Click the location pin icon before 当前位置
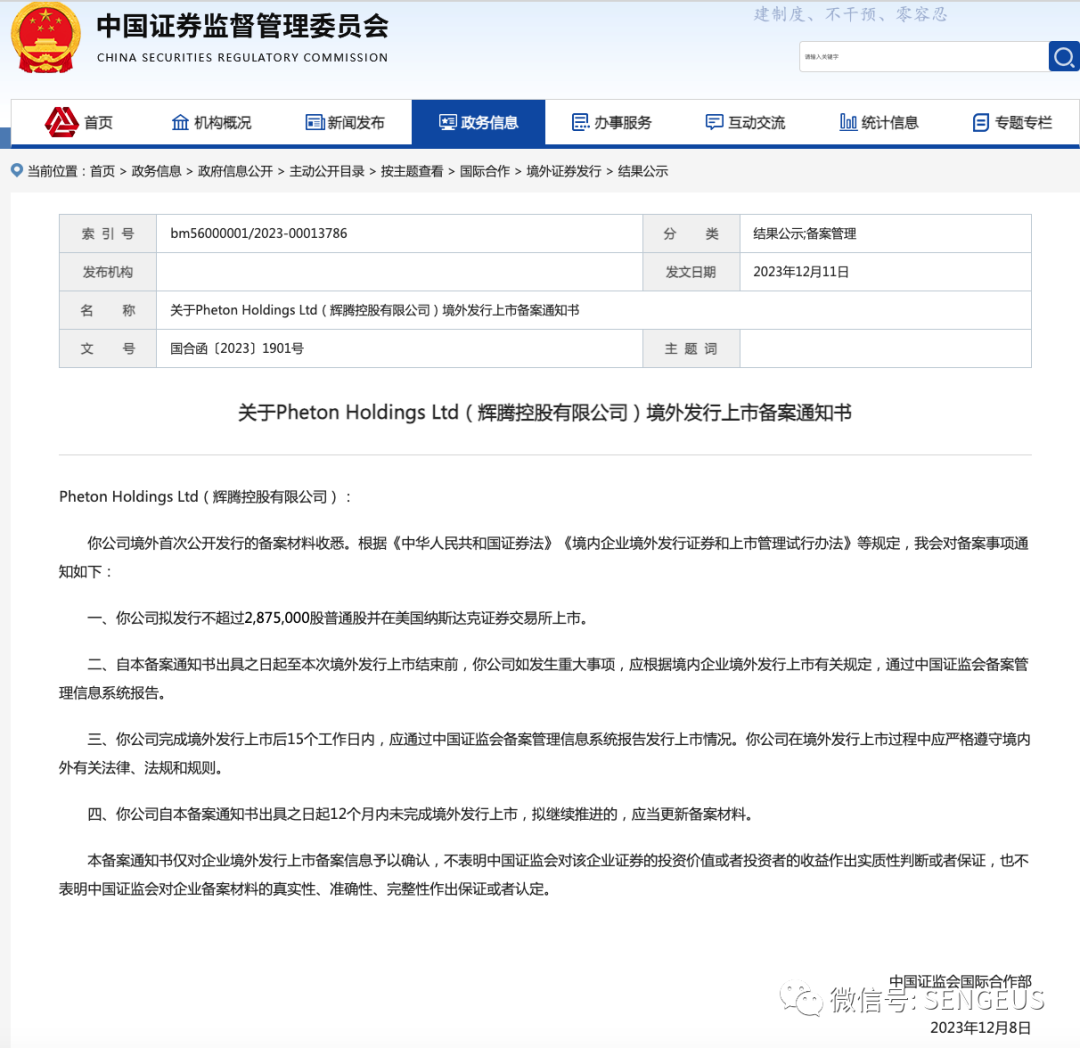Viewport: 1080px width, 1048px height. pyautogui.click(x=17, y=170)
